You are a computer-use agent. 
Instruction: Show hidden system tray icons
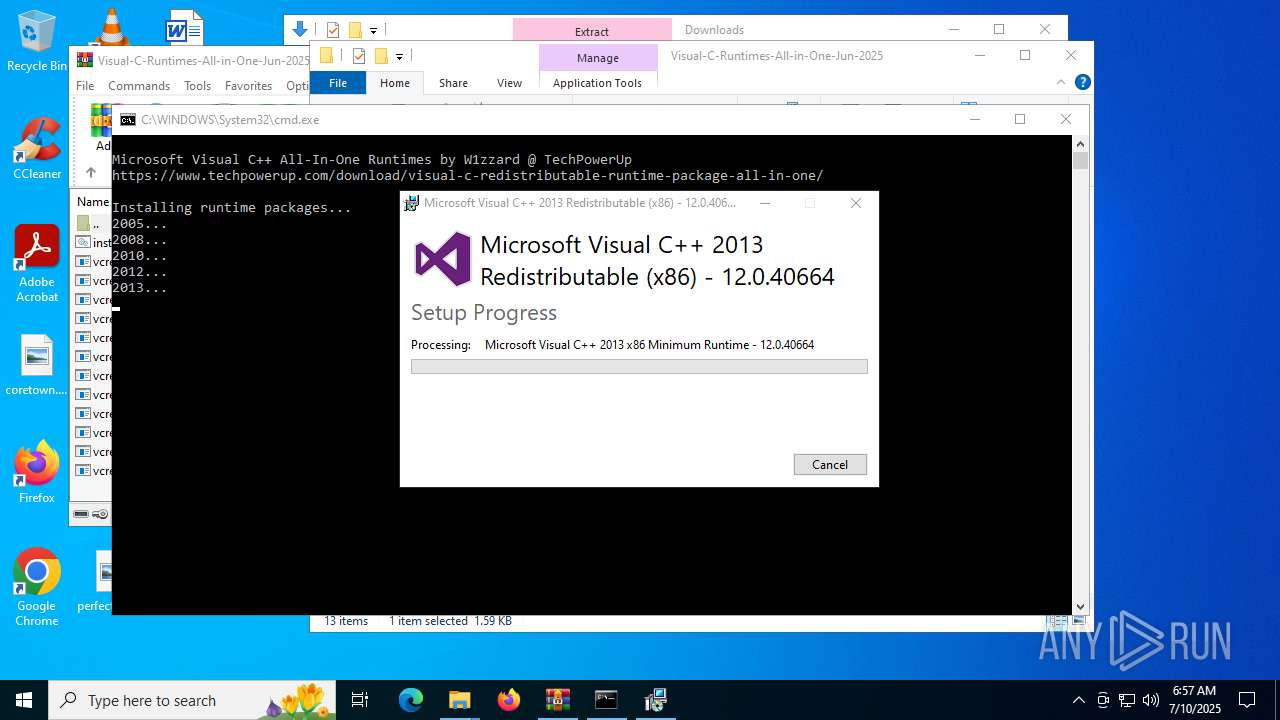(x=1078, y=700)
